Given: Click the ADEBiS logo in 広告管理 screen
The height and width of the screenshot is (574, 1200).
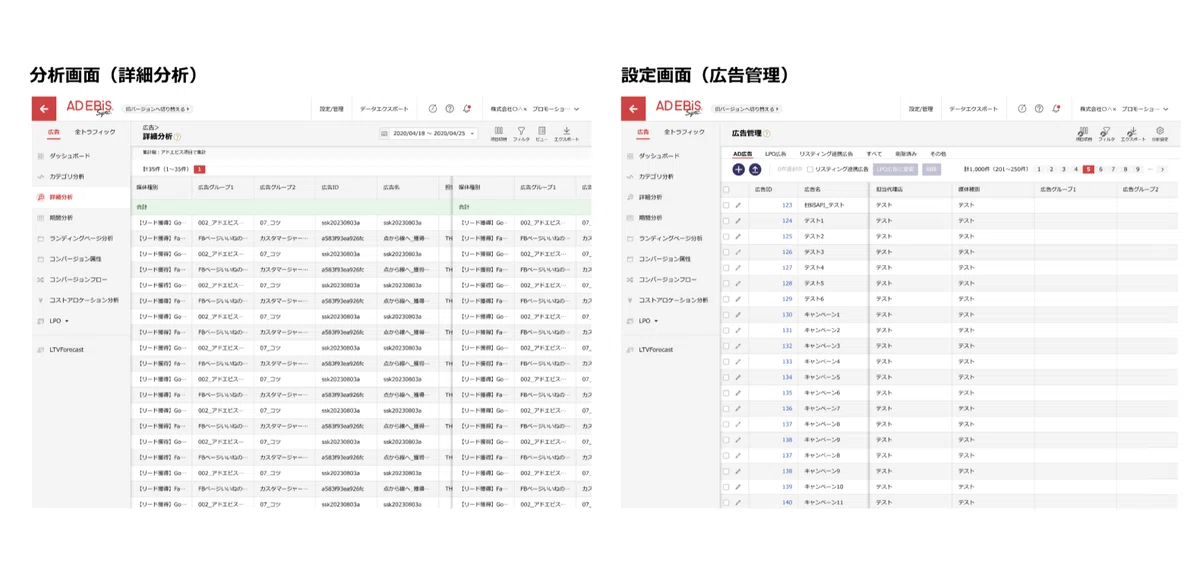Looking at the screenshot, I should coord(679,108).
